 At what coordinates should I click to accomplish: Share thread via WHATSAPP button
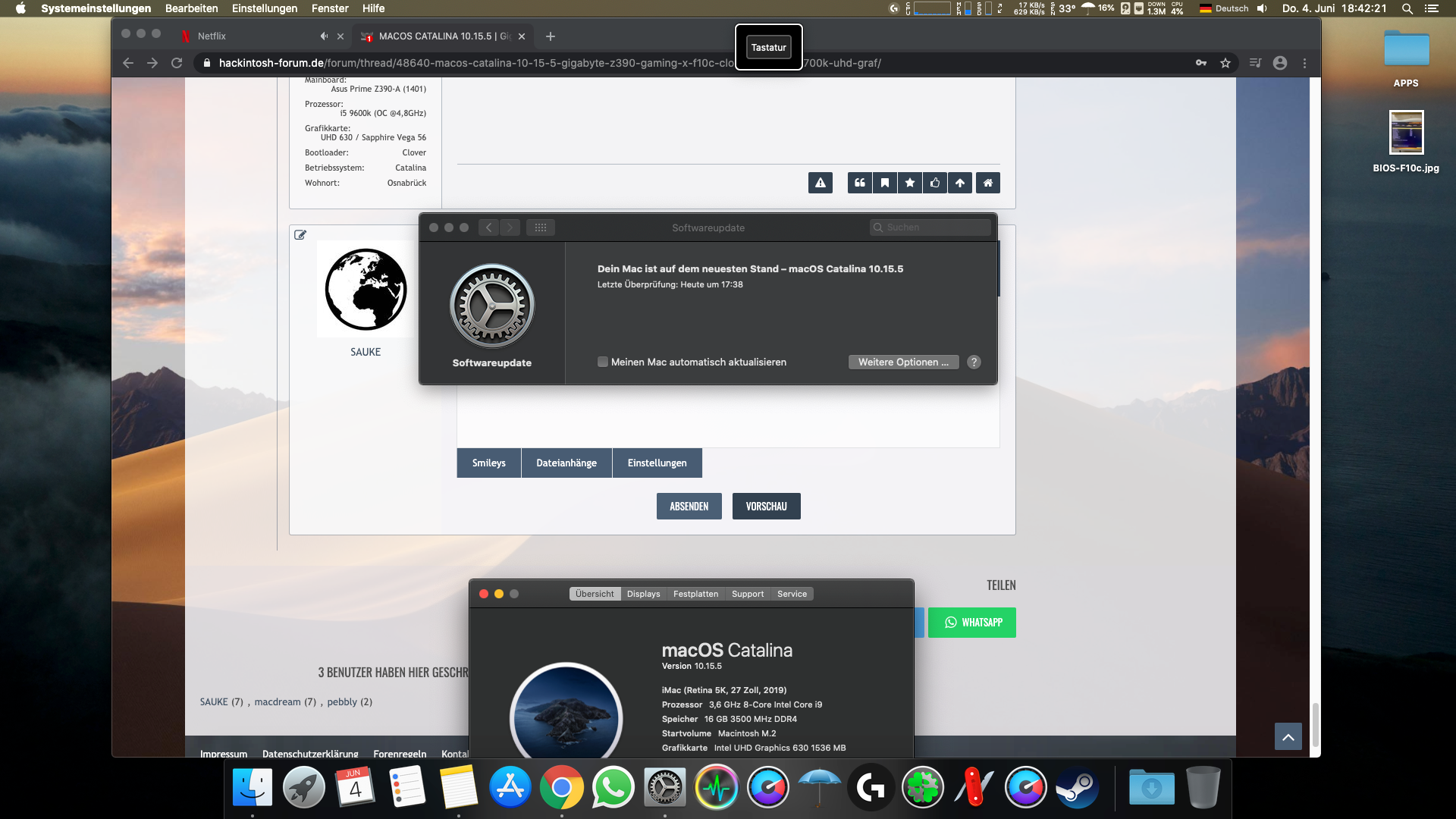pyautogui.click(x=972, y=623)
